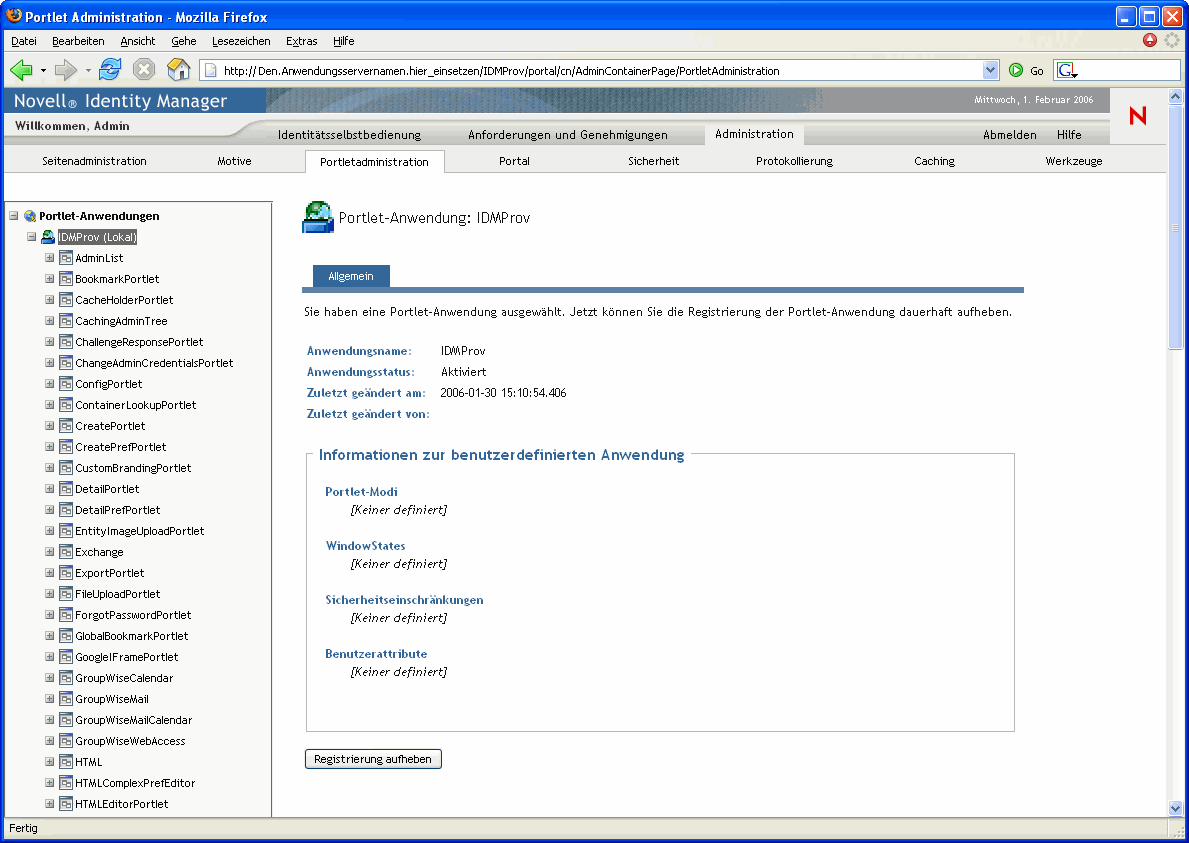Click the Registrierung aufheben button

point(373,759)
